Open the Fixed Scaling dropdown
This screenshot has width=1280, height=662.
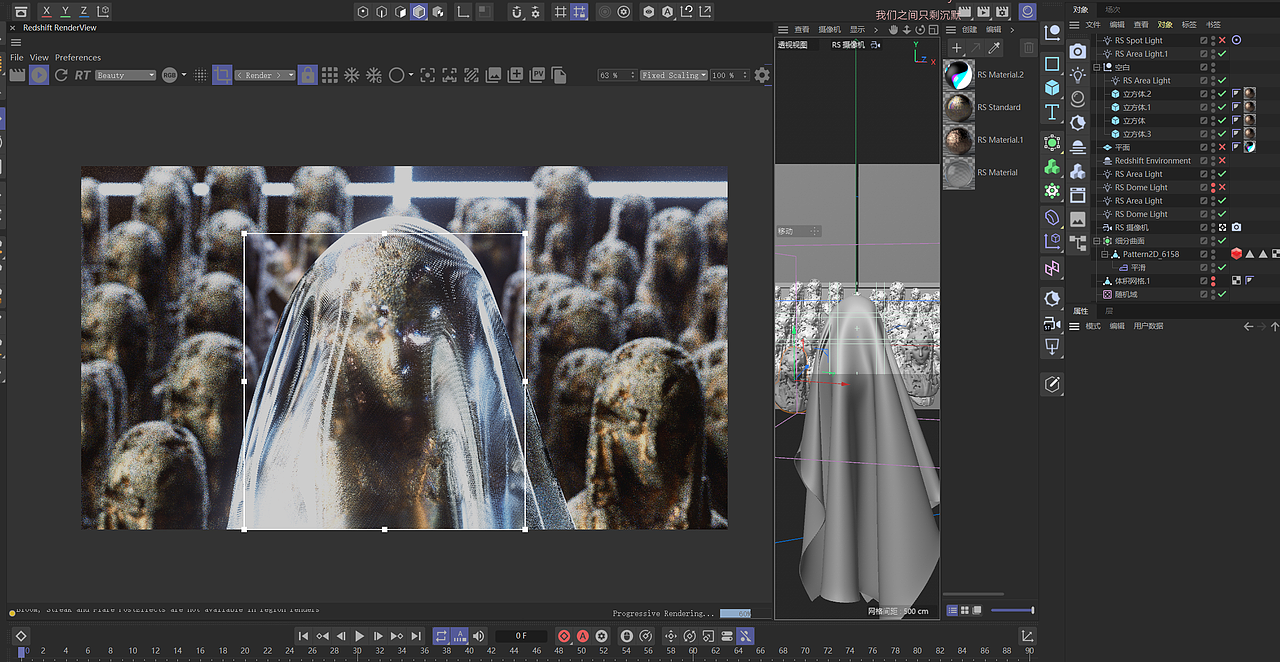tap(673, 75)
